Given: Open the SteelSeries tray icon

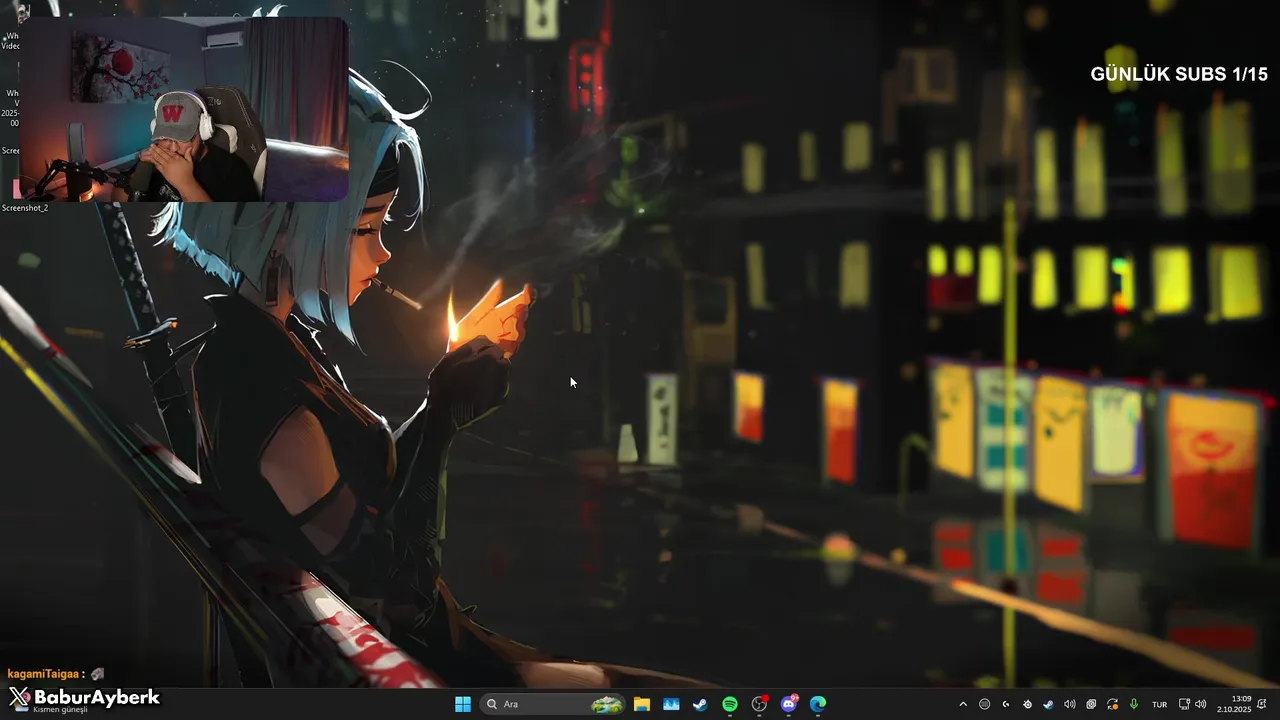Looking at the screenshot, I should tap(1027, 704).
